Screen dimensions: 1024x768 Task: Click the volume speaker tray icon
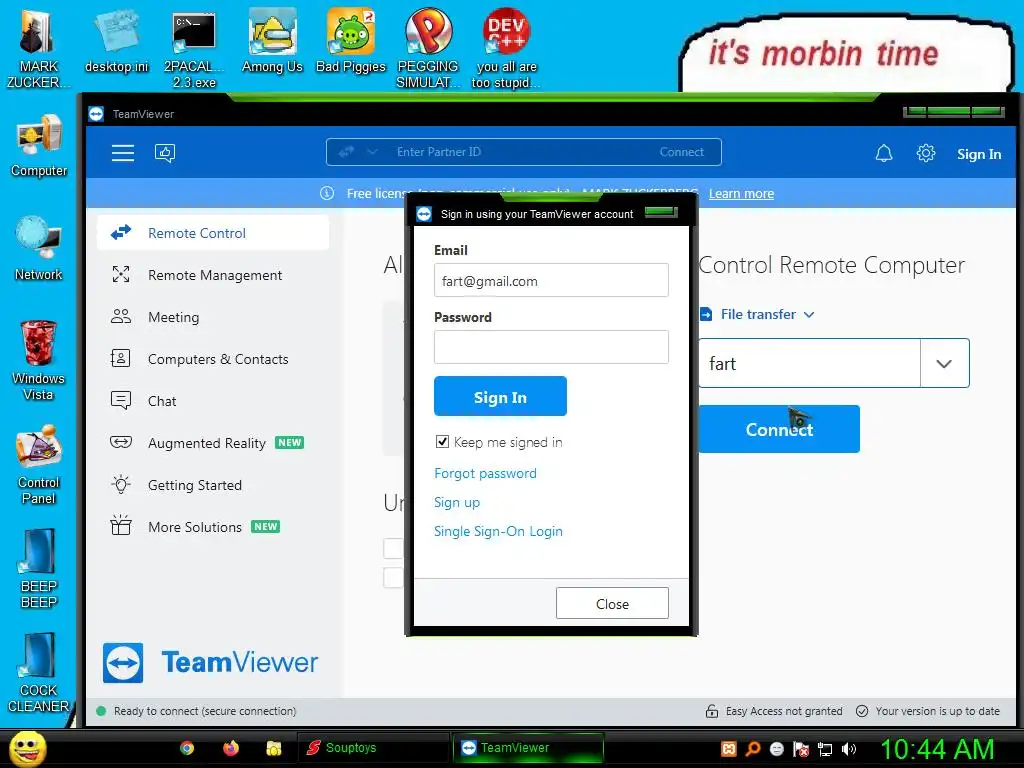[x=849, y=749]
